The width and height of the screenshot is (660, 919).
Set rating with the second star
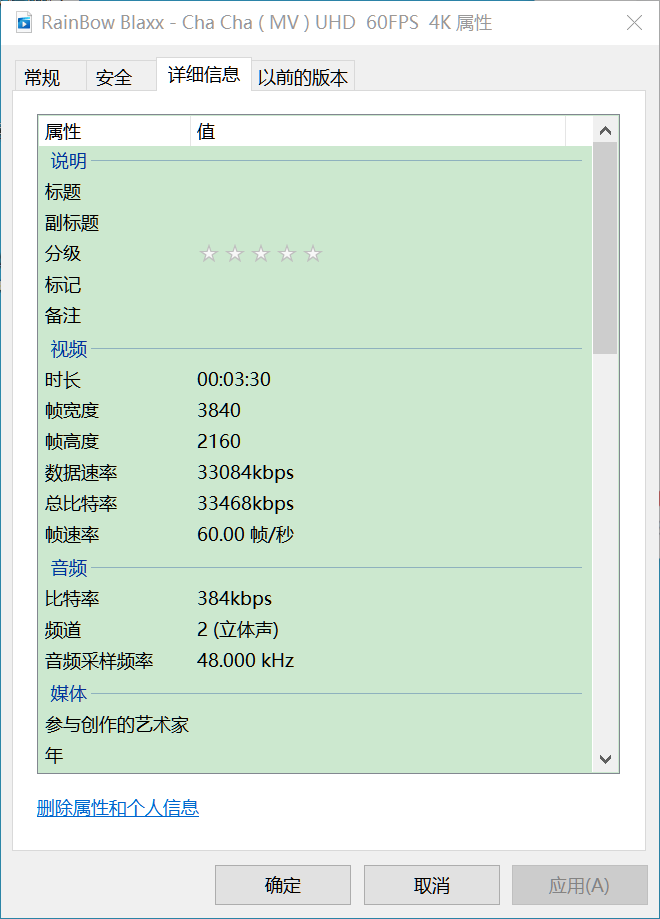tap(235, 254)
